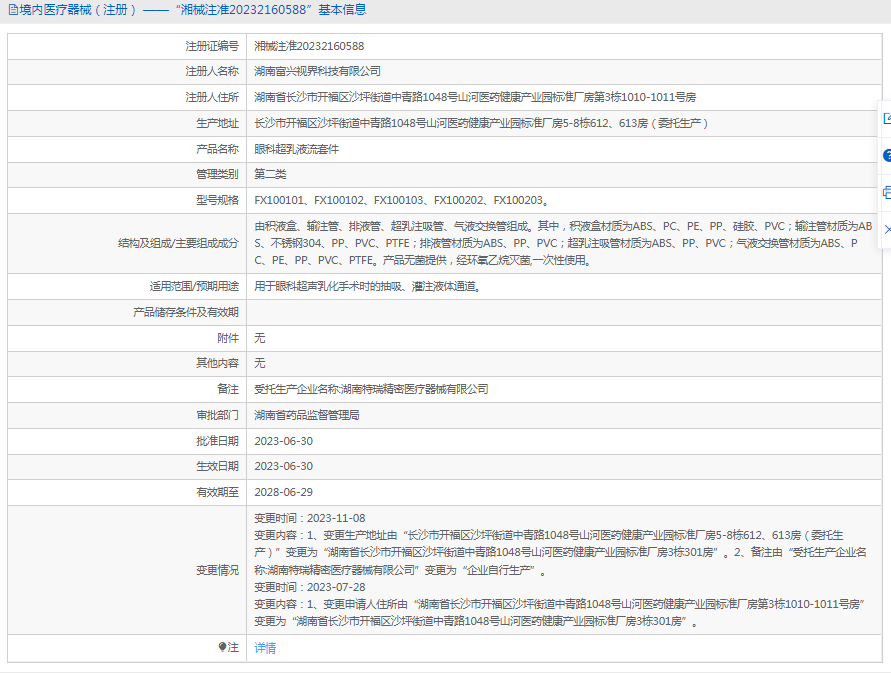Click the 备注 contract manufacturer text
This screenshot has height=673, width=891.
tap(371, 389)
